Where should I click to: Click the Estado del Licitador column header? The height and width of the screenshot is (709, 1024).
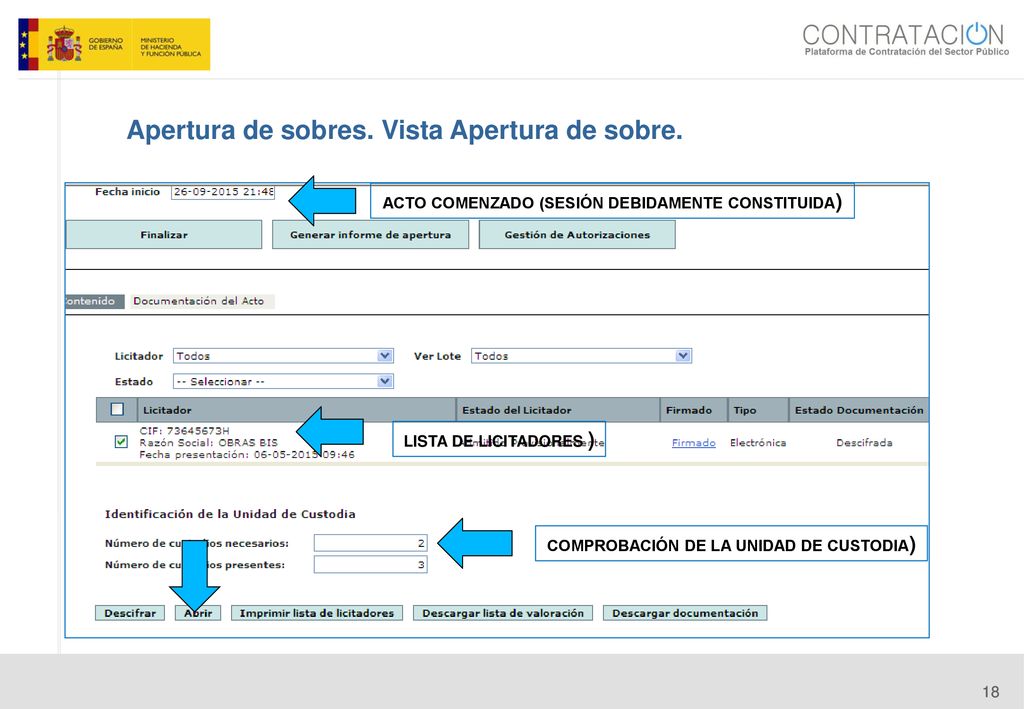pos(558,410)
